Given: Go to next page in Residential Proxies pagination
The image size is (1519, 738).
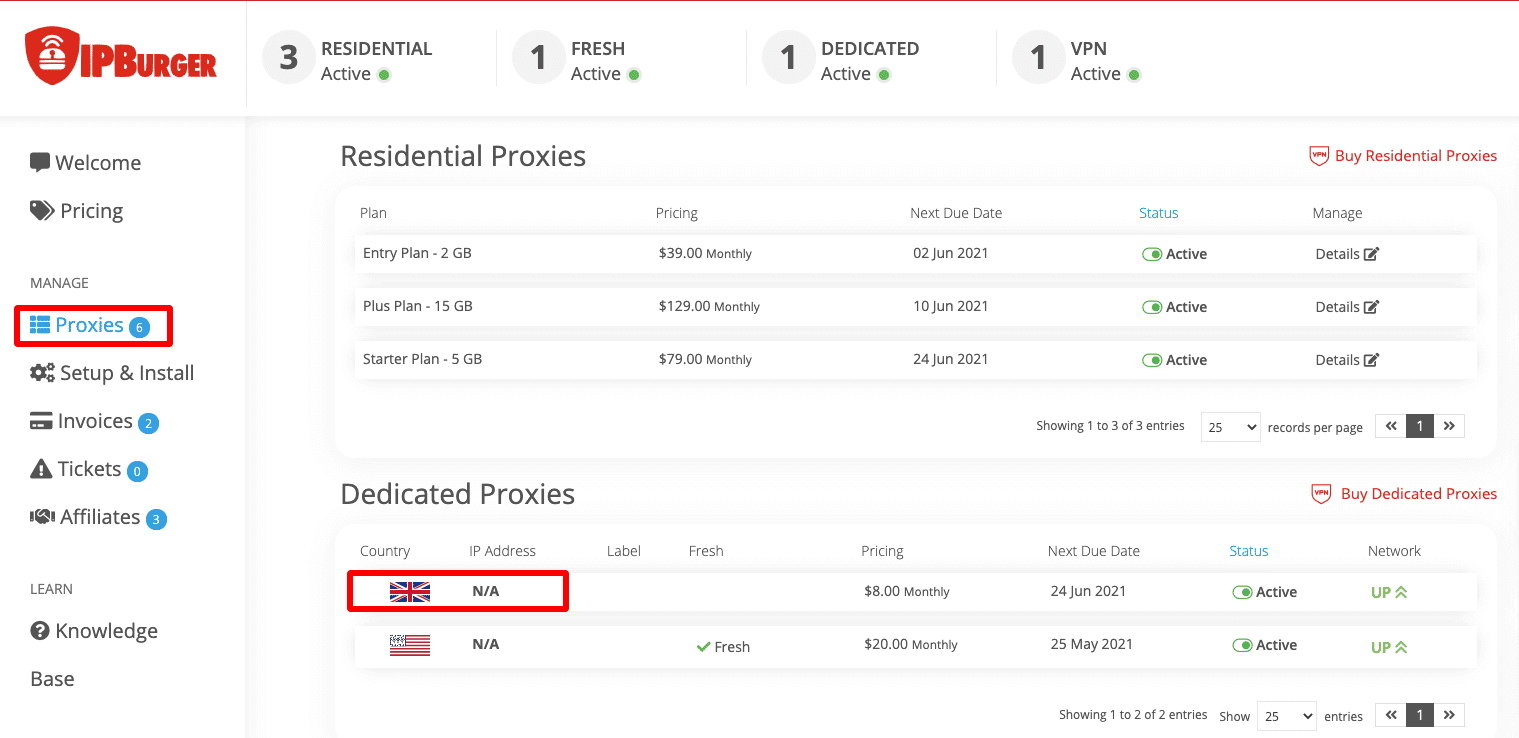Looking at the screenshot, I should (1449, 426).
